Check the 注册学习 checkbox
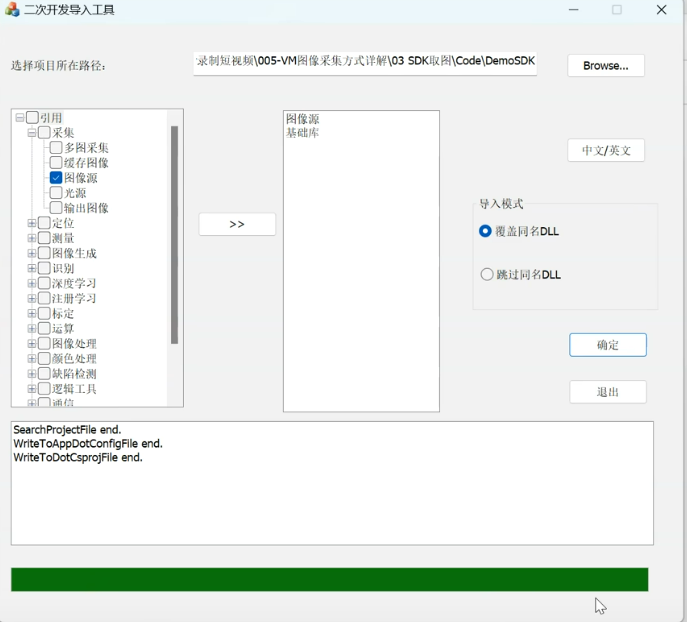 tap(44, 298)
